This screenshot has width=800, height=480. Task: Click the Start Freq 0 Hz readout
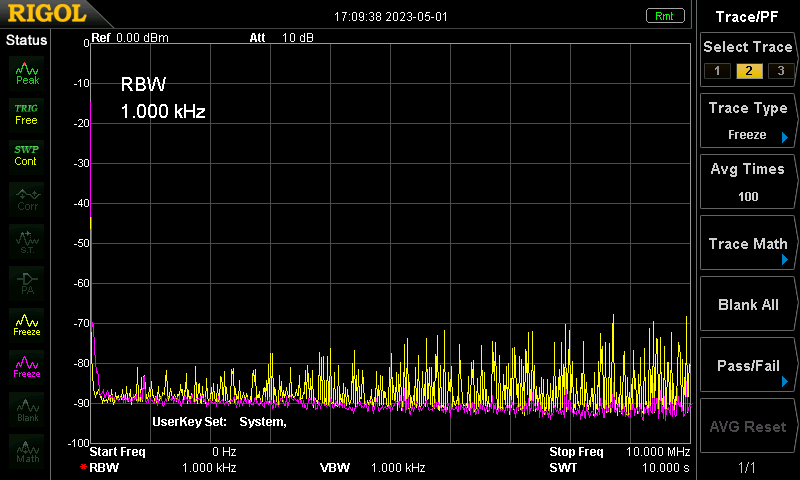pos(163,452)
